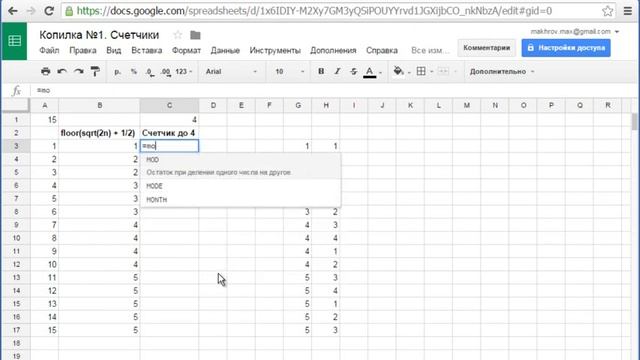Screen dimensions: 640x360
Task: Open the move-to-folder icon beside the title
Action: pos(195,35)
